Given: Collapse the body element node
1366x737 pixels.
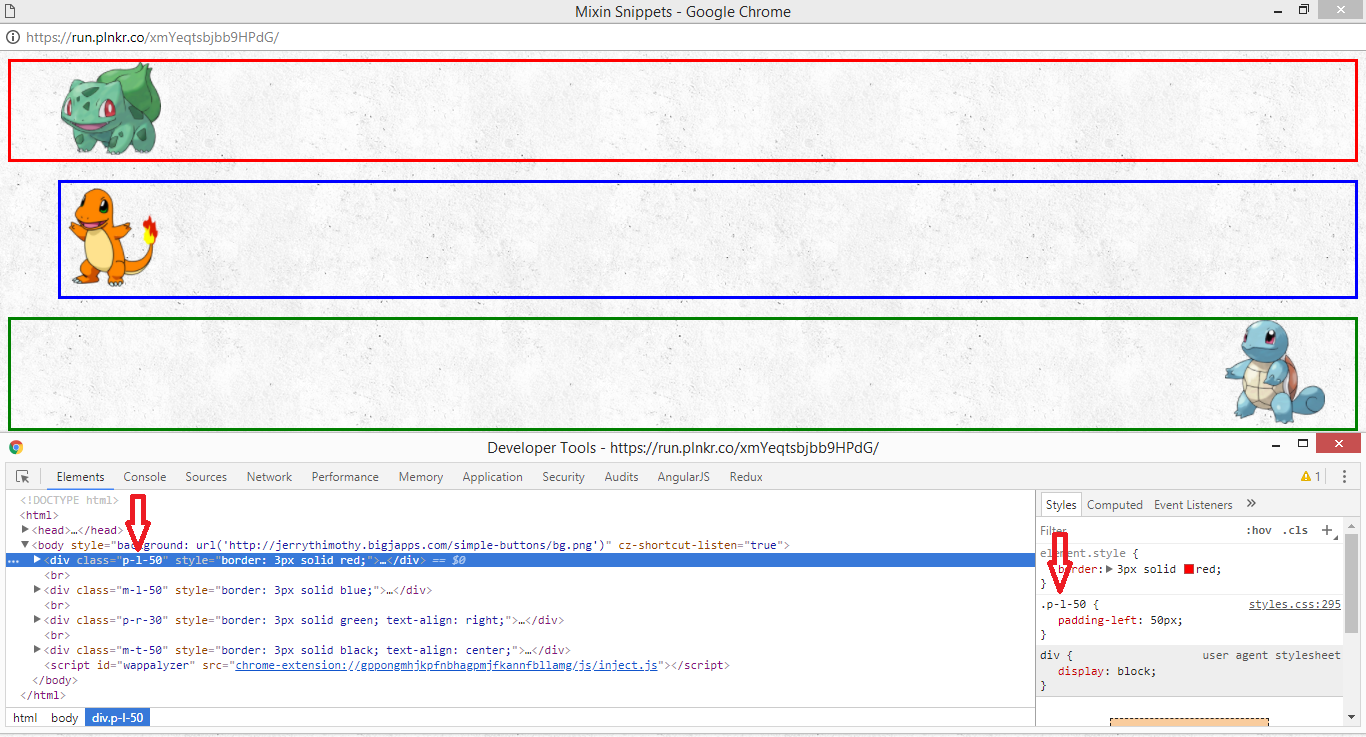Looking at the screenshot, I should pos(26,545).
